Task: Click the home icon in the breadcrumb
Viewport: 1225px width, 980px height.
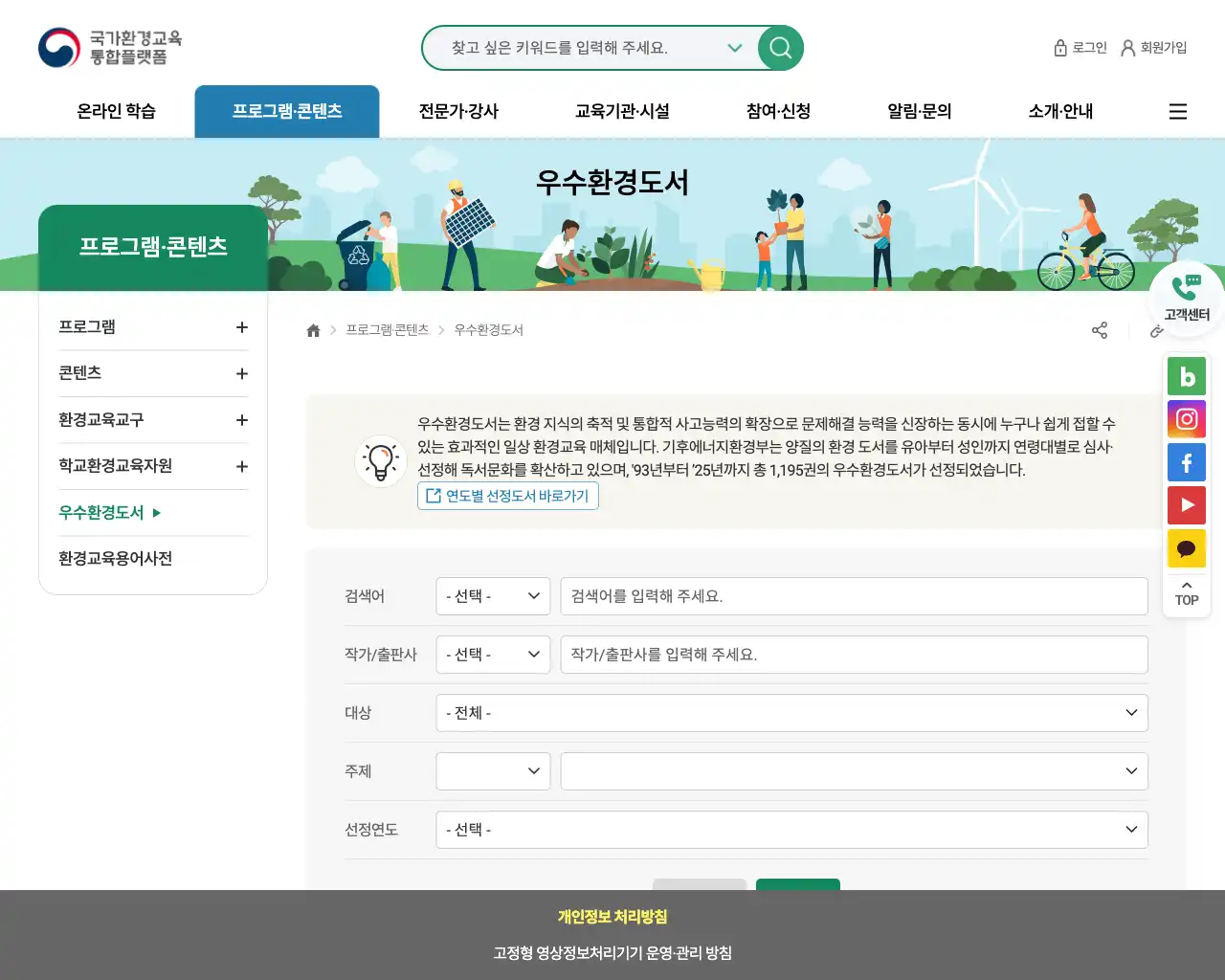Action: tap(313, 329)
